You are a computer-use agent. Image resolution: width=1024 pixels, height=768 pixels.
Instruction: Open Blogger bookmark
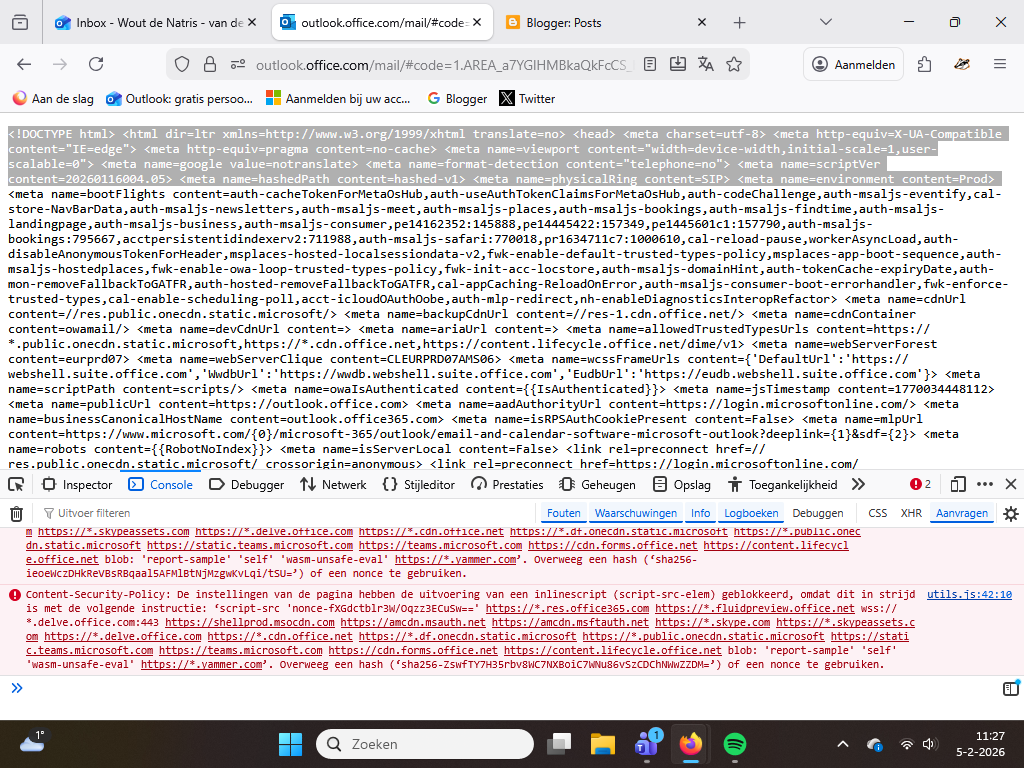click(457, 99)
